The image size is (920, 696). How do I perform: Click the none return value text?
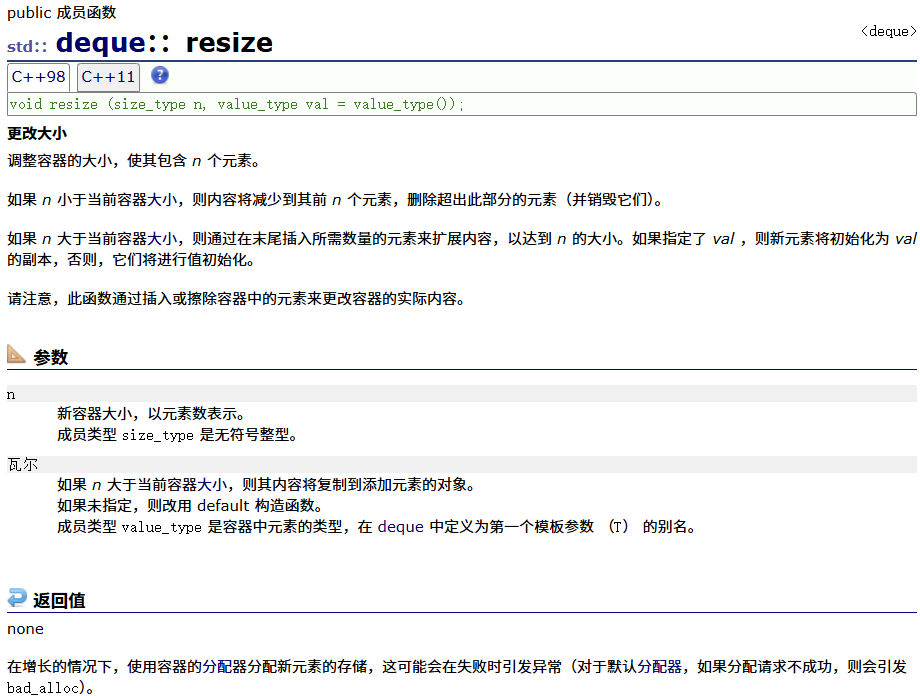click(x=25, y=629)
